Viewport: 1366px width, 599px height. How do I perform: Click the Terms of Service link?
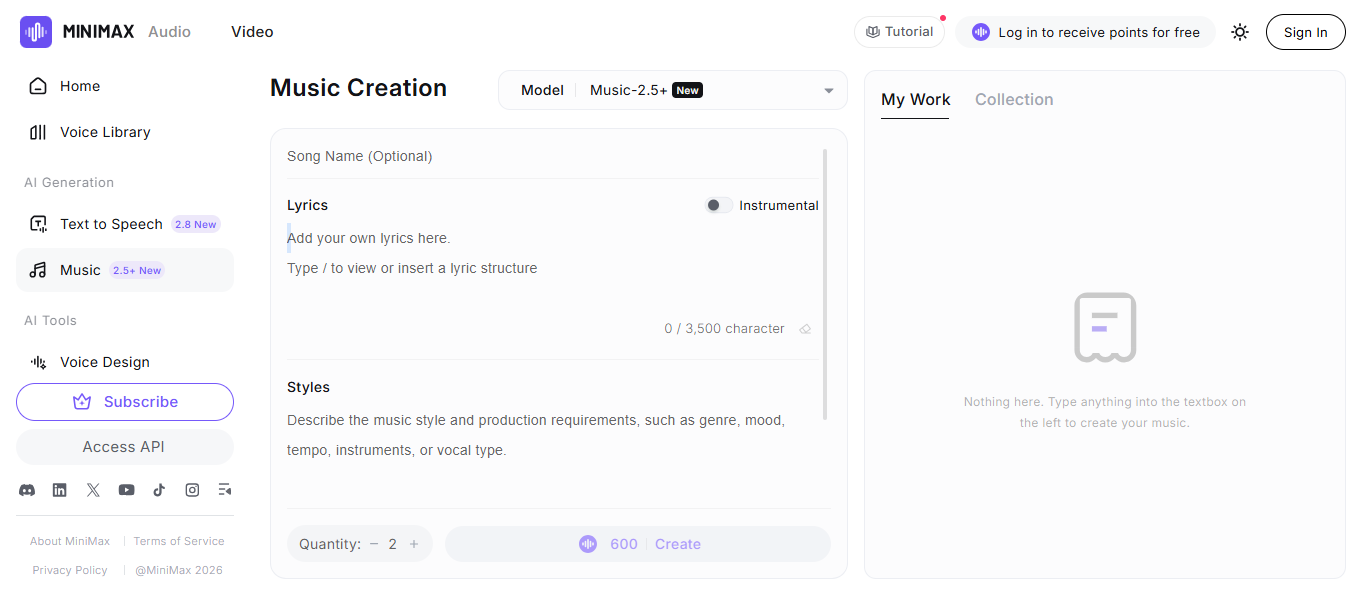(x=179, y=540)
